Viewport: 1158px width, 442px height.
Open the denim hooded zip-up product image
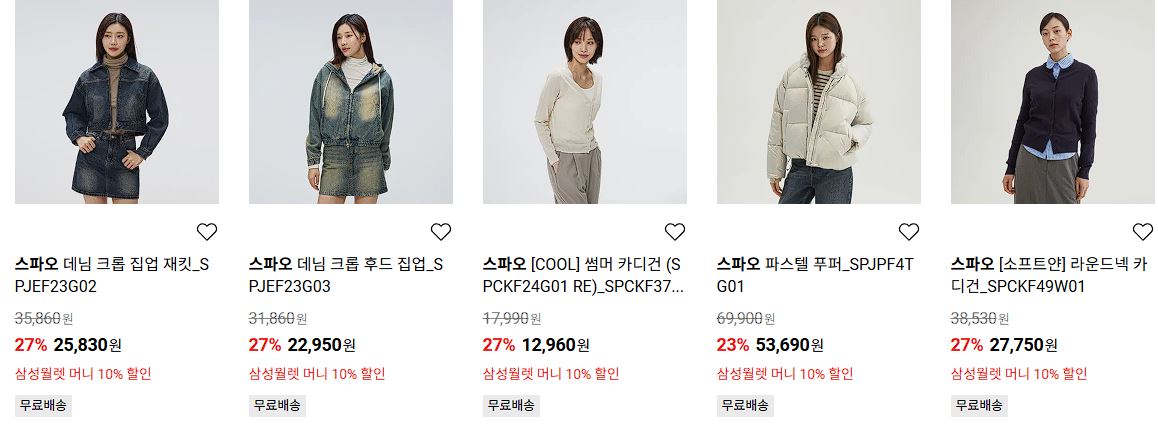pos(351,102)
